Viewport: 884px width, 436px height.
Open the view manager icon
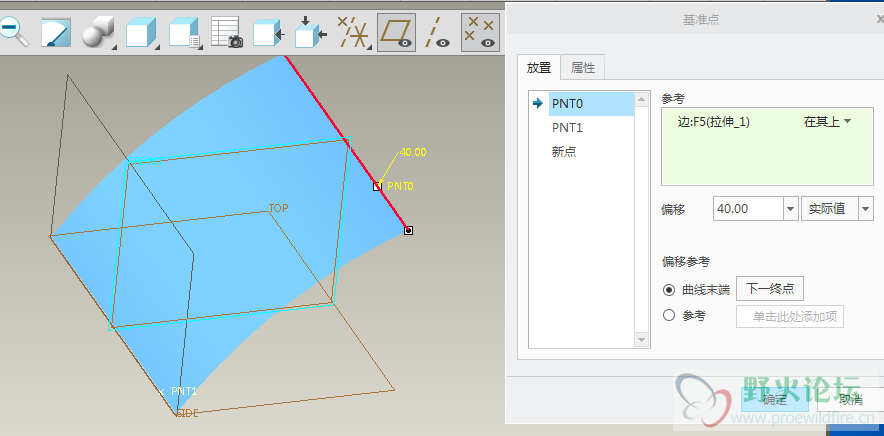(x=184, y=32)
